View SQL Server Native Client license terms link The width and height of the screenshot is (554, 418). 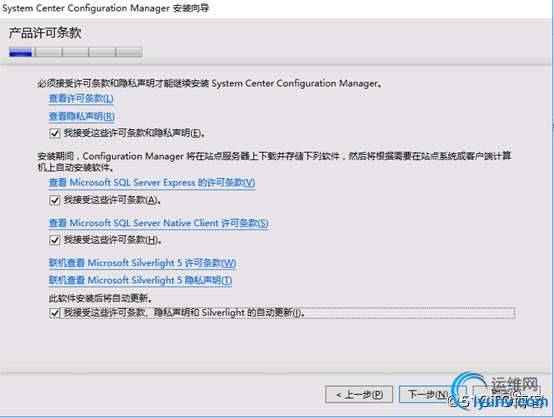click(x=159, y=223)
